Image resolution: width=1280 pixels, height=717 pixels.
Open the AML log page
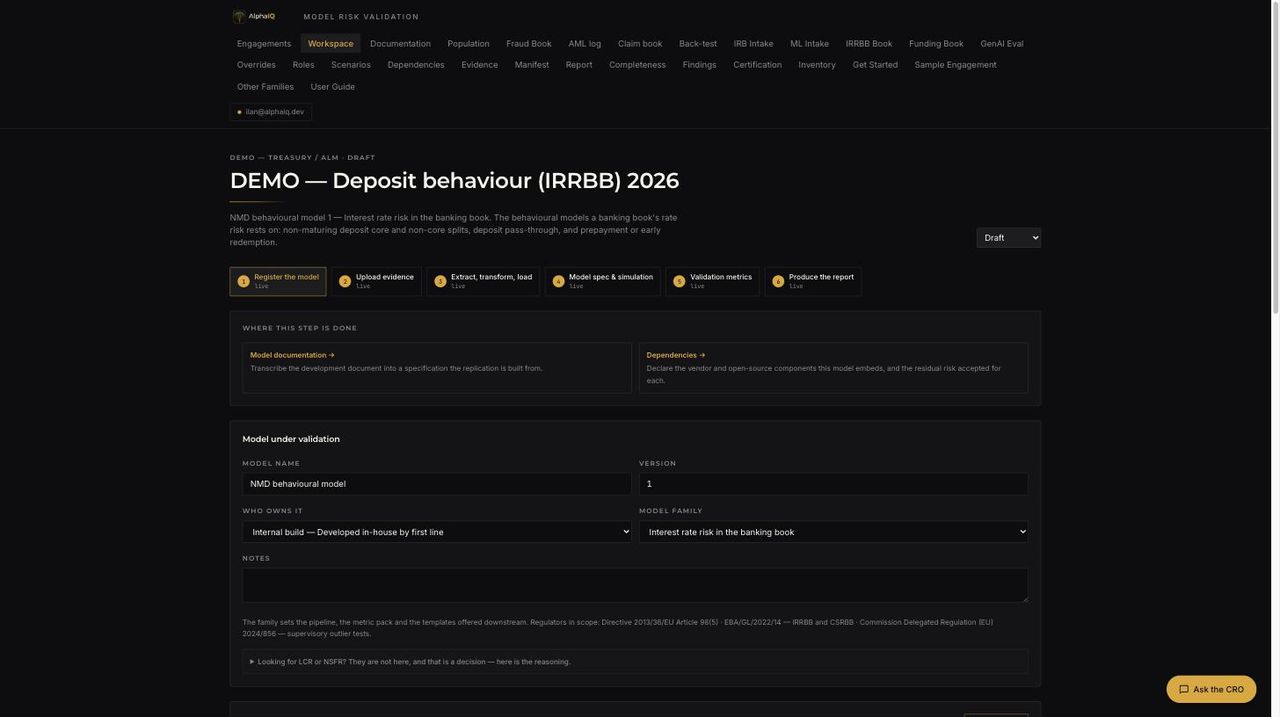tap(585, 44)
